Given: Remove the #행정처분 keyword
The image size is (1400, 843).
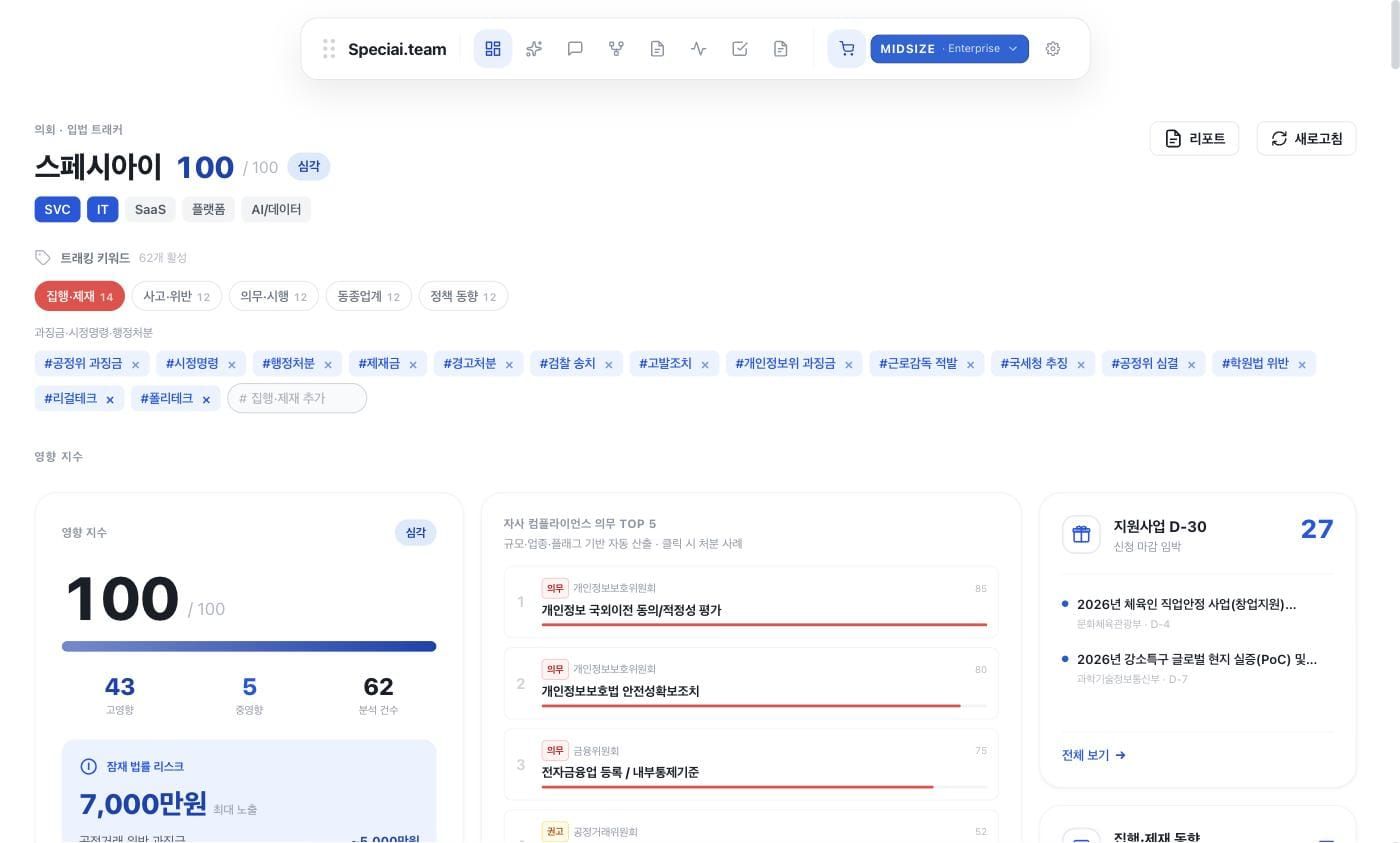Looking at the screenshot, I should (328, 364).
